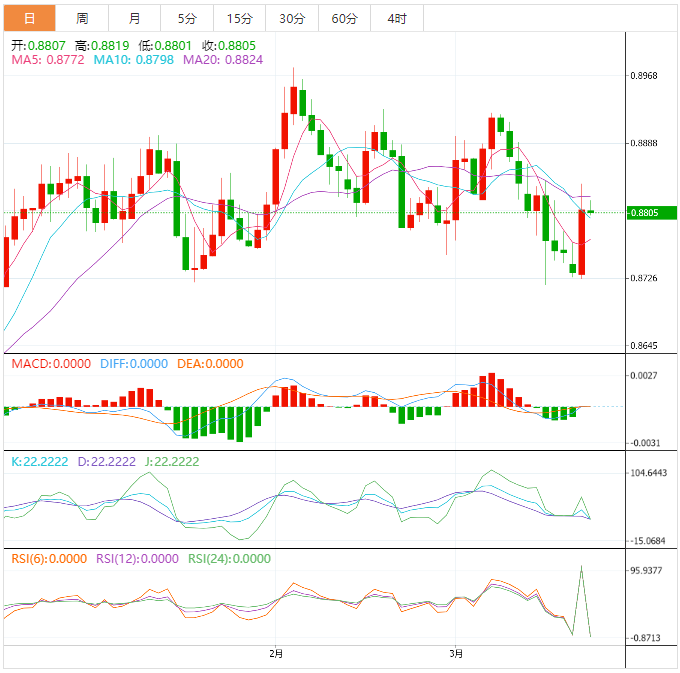Screen dimensions: 680x673
Task: Switch to the 5分 timeframe tab
Action: pos(187,19)
